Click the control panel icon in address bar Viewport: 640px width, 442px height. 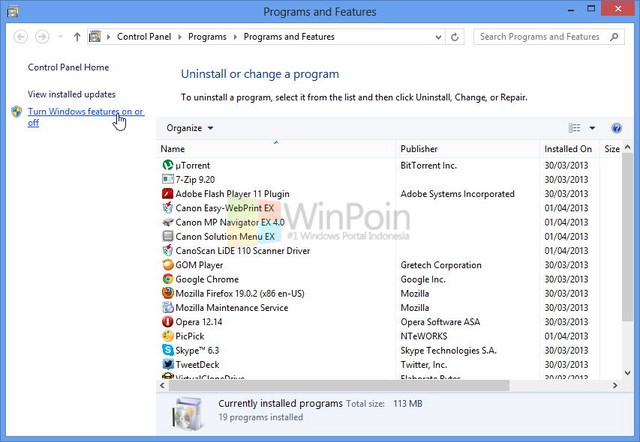tap(95, 37)
